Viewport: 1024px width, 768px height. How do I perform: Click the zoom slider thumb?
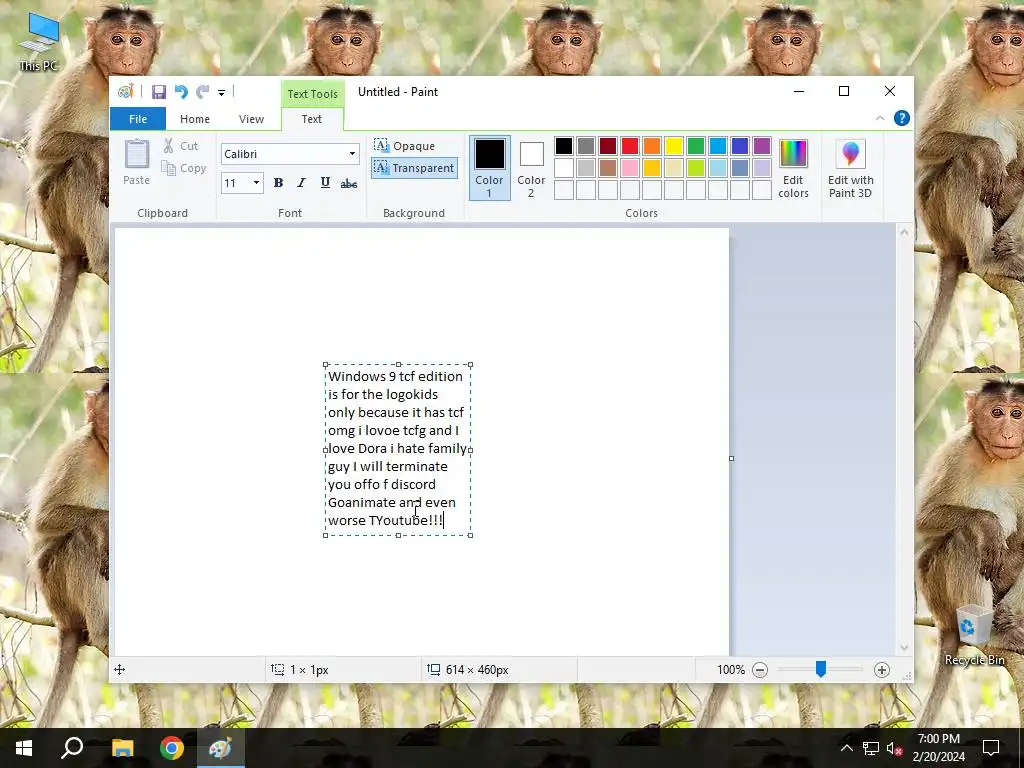821,669
